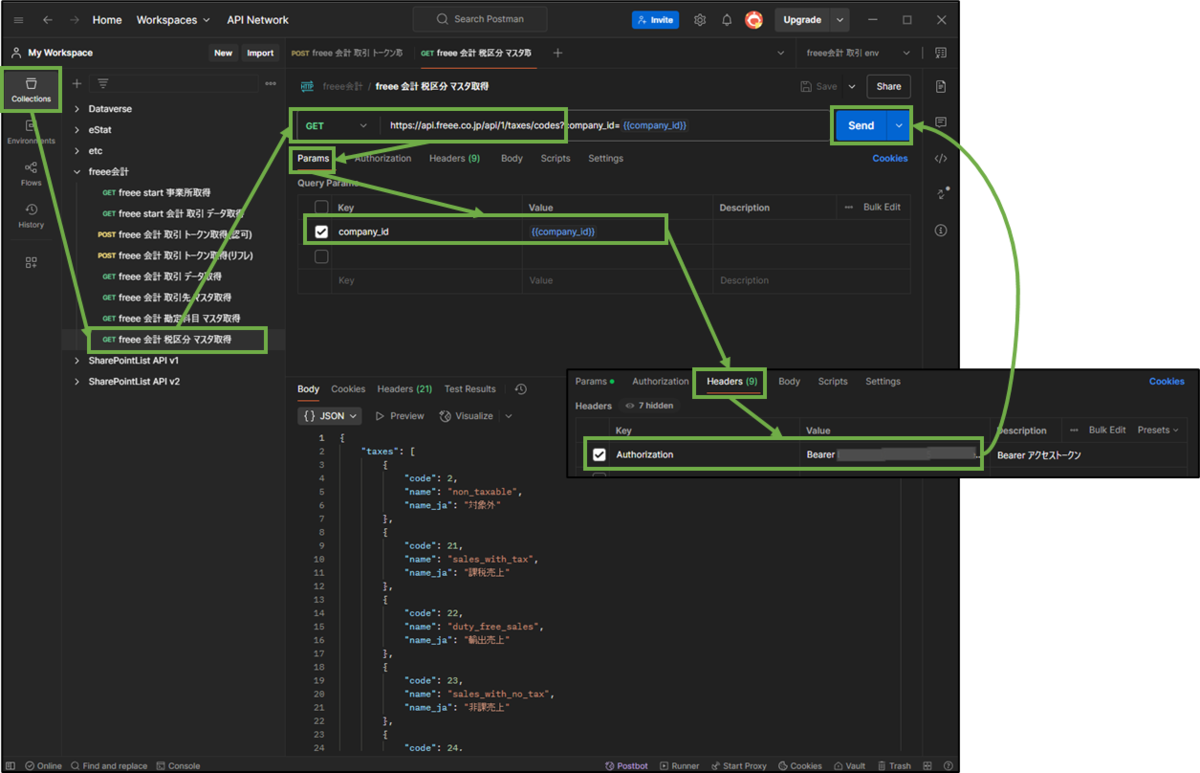
Task: Open the request Settings tab
Action: (x=605, y=159)
